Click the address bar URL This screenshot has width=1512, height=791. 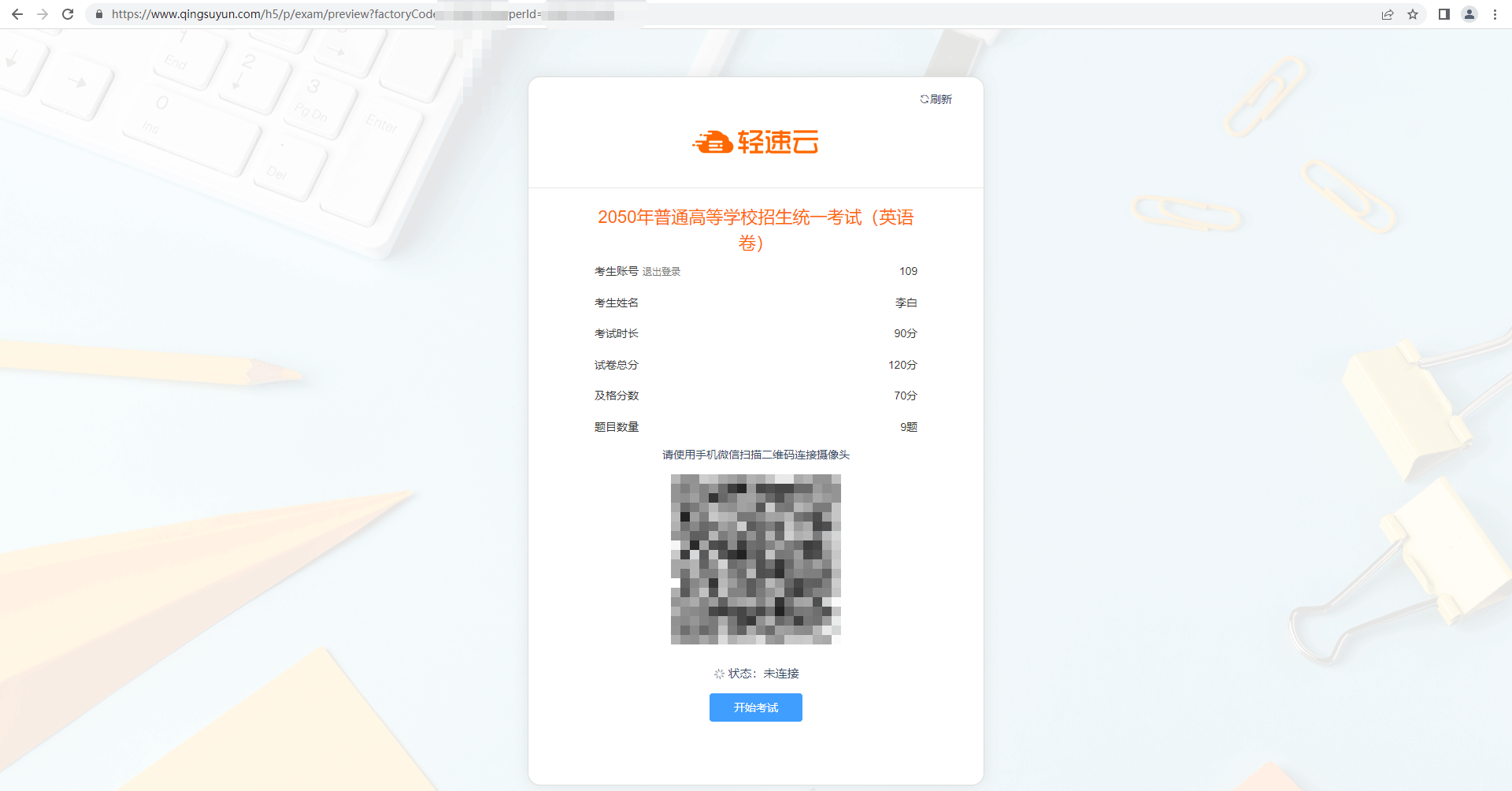click(362, 14)
